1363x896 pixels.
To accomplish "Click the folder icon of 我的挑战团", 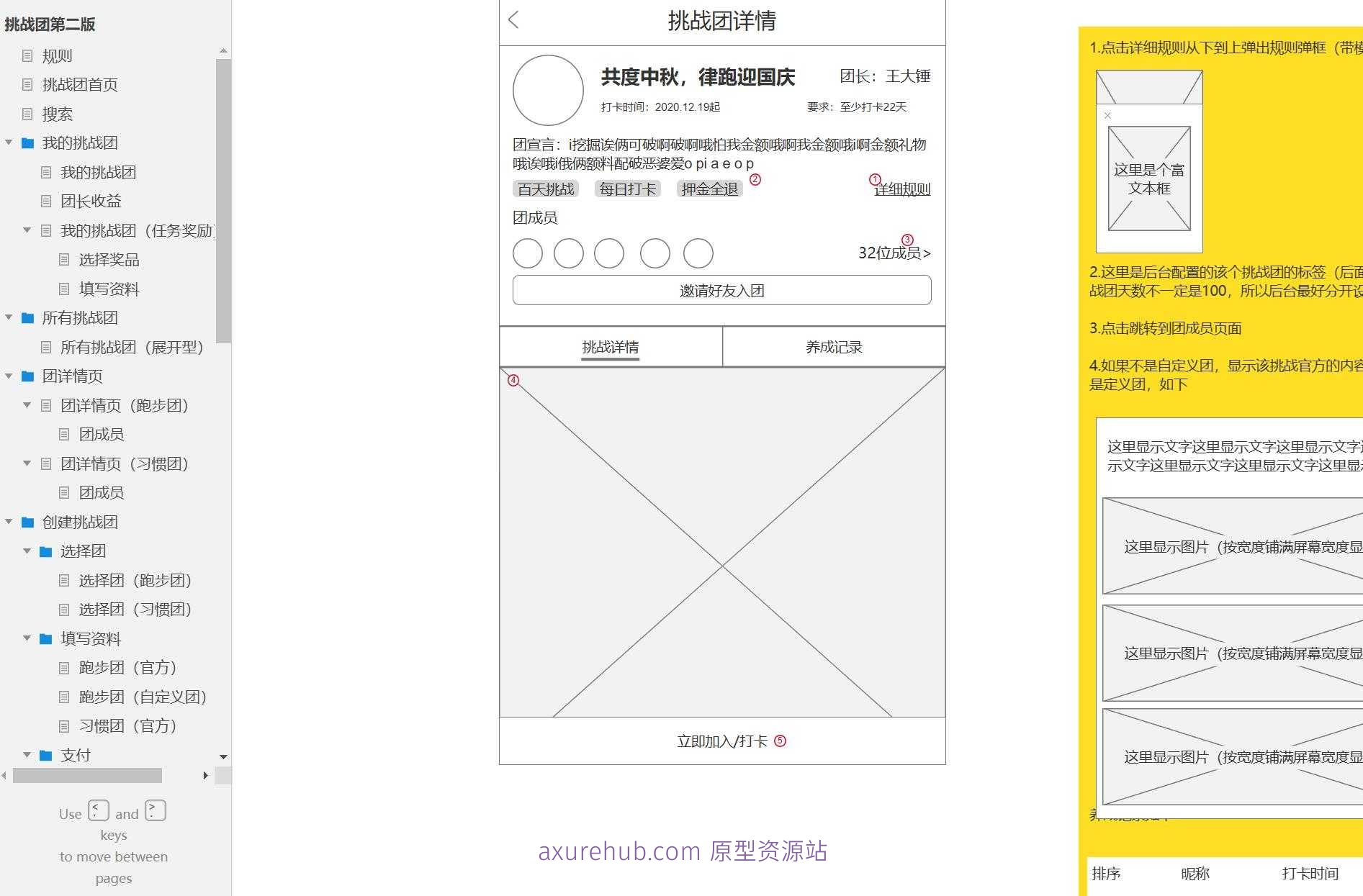I will click(28, 142).
